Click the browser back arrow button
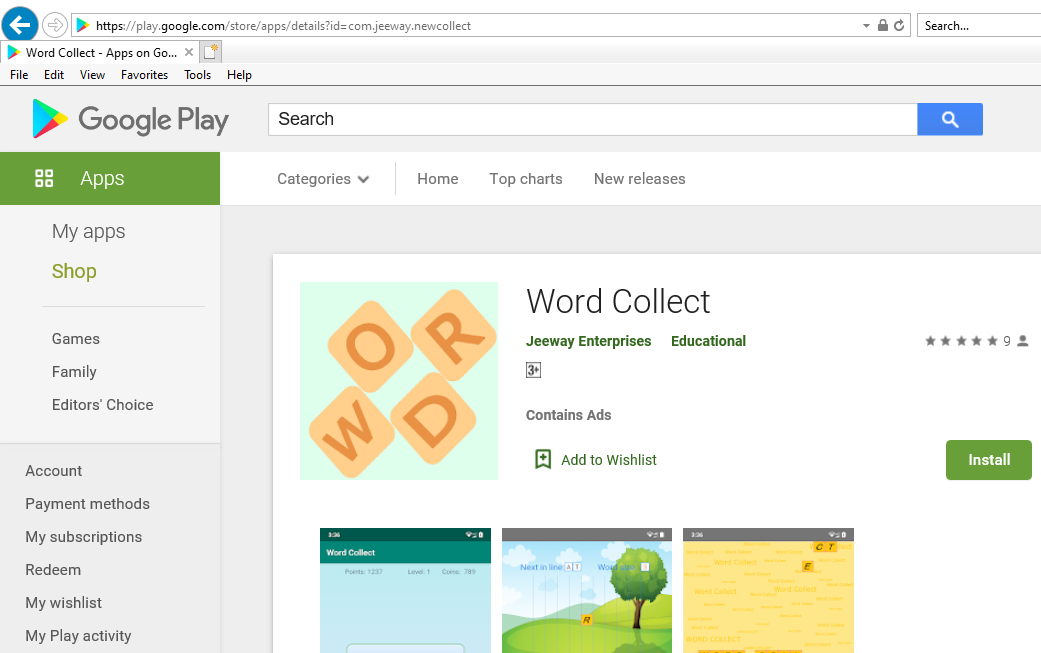The width and height of the screenshot is (1041, 653). coord(20,25)
